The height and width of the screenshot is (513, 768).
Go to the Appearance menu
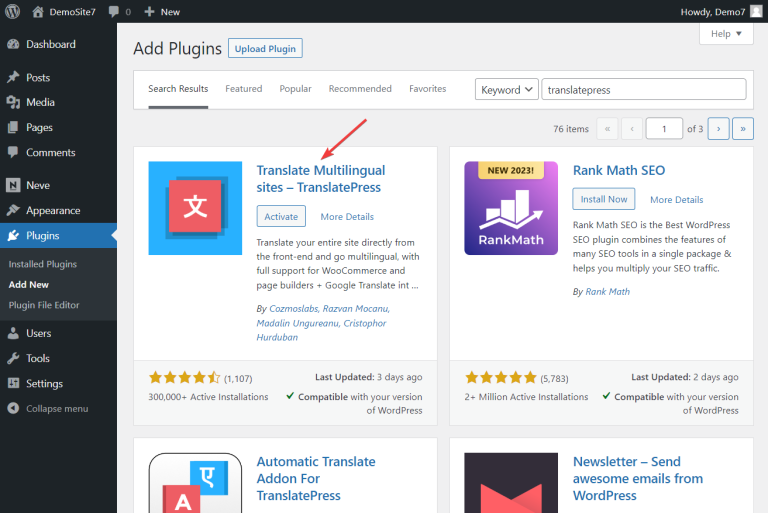coord(53,211)
